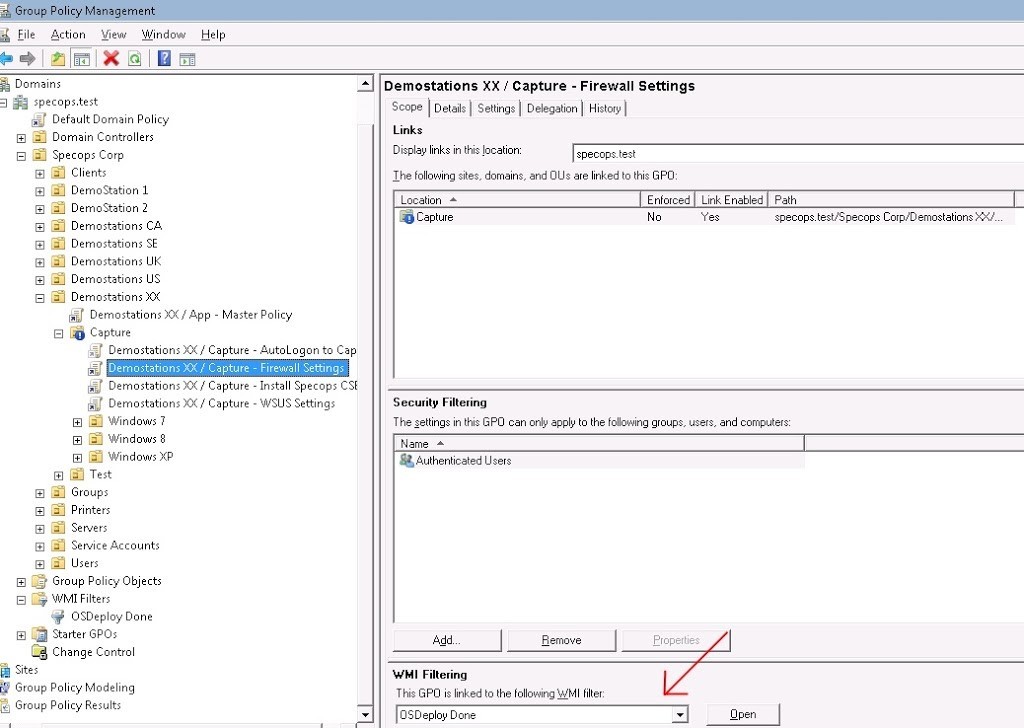The height and width of the screenshot is (728, 1024).
Task: Click the OSDeploy Done filter funnel icon
Action: point(58,616)
